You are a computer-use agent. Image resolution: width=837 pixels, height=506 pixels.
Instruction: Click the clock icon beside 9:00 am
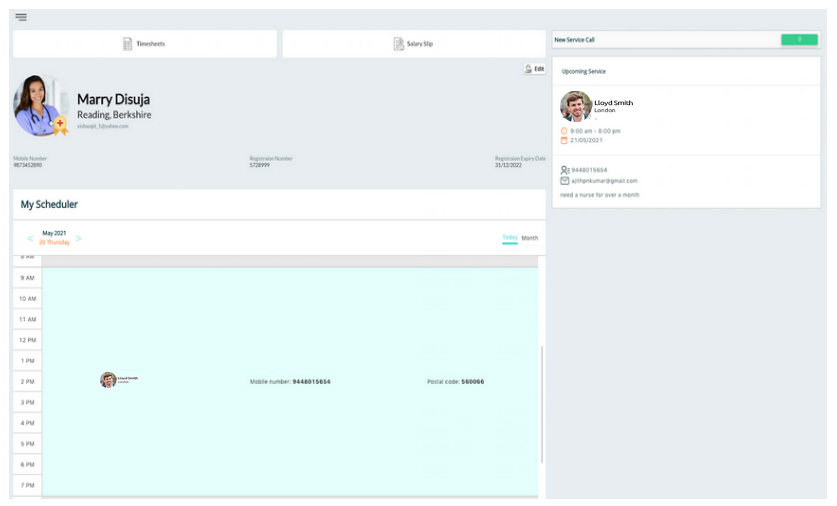tap(564, 131)
